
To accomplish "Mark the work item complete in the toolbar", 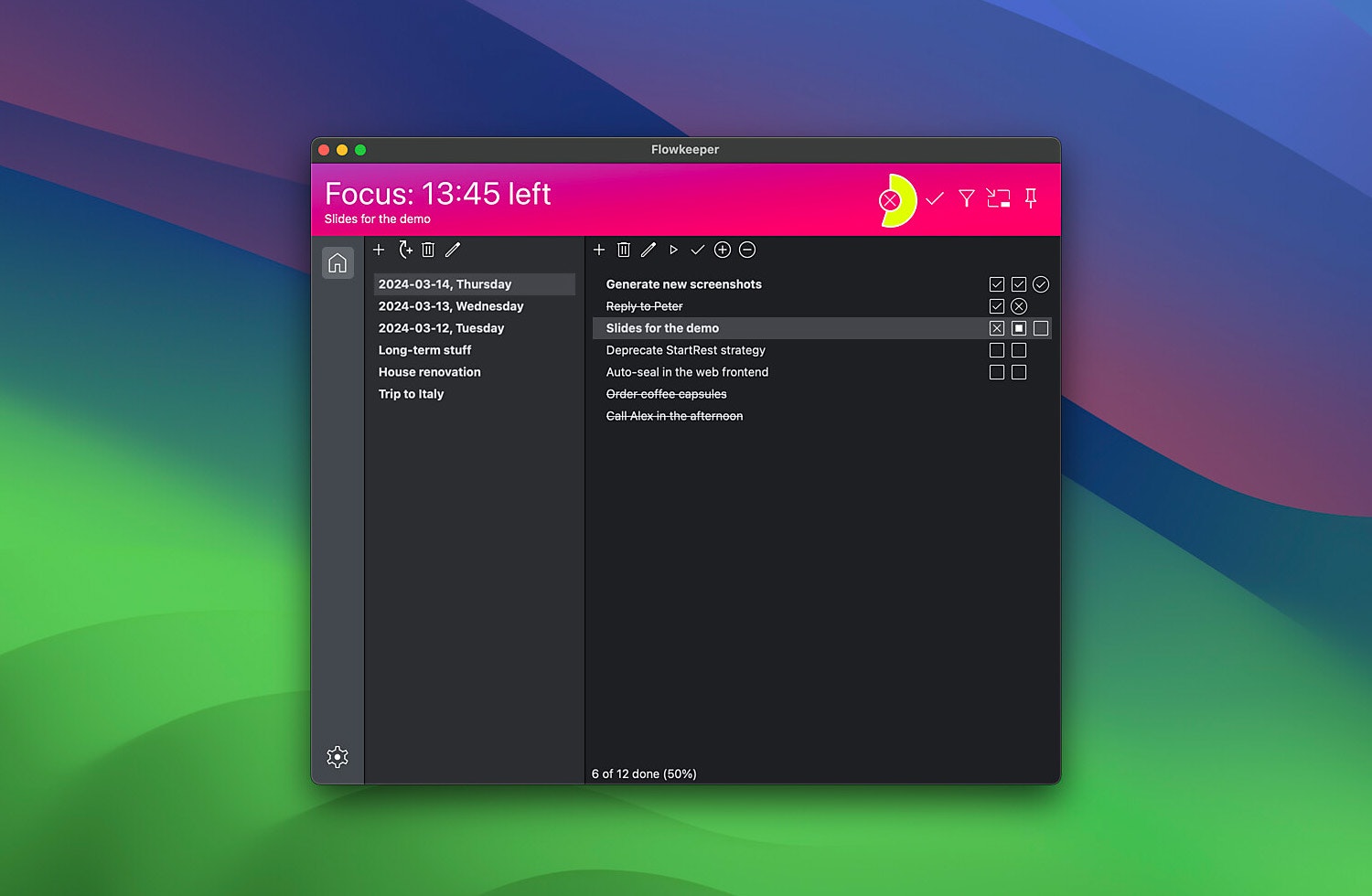I will [698, 250].
